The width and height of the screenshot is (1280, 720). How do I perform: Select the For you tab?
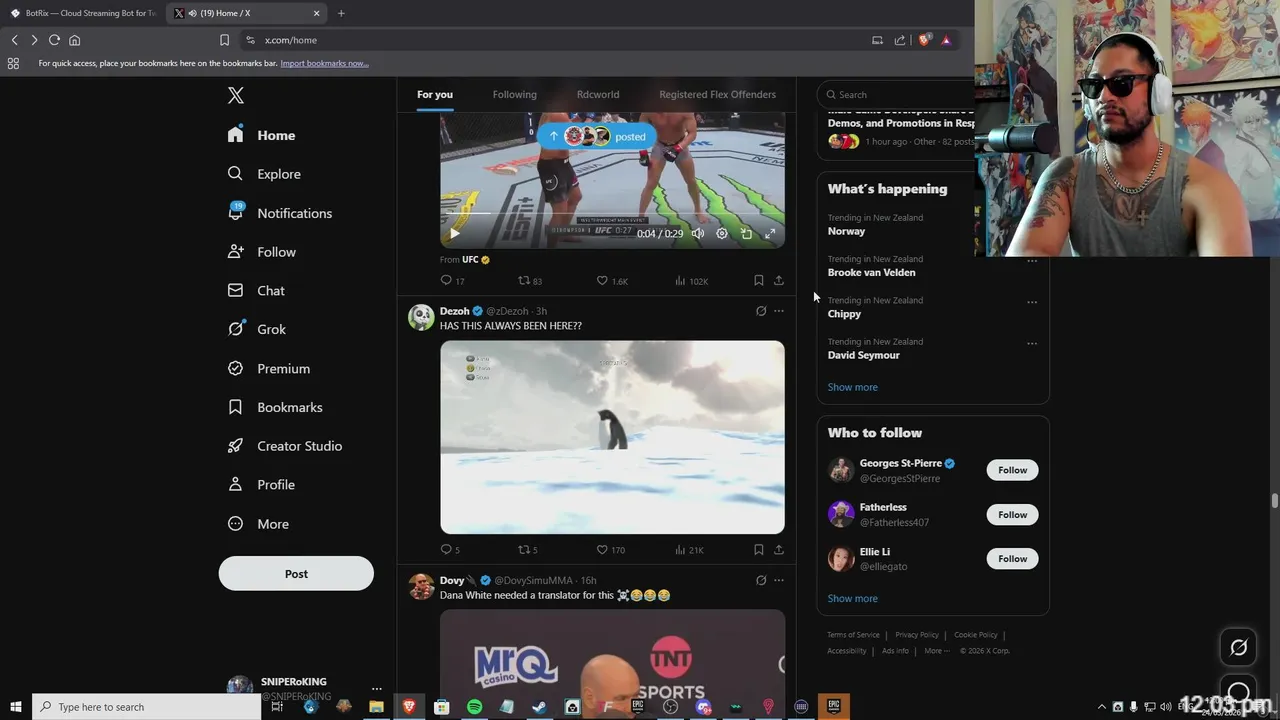tap(435, 94)
